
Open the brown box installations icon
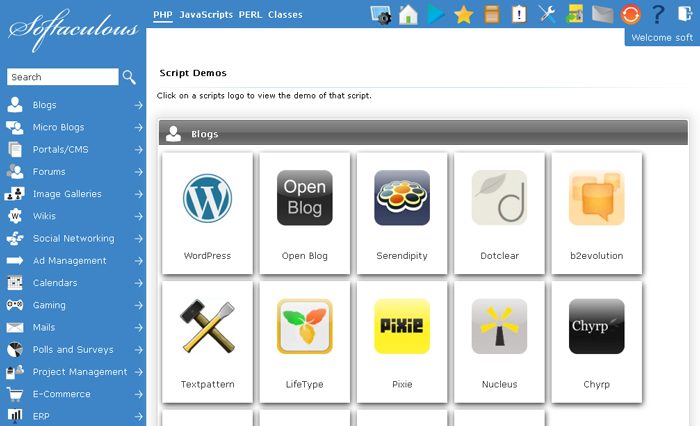[x=492, y=14]
